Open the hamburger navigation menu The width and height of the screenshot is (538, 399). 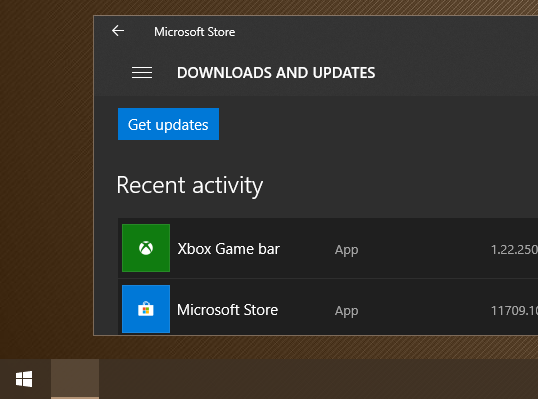pyautogui.click(x=142, y=73)
